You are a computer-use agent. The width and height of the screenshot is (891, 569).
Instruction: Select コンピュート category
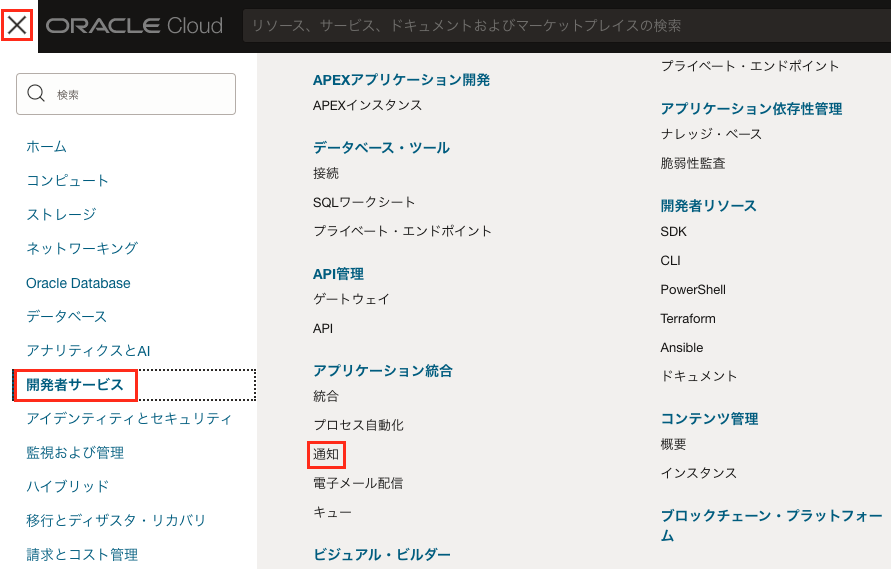pos(67,181)
